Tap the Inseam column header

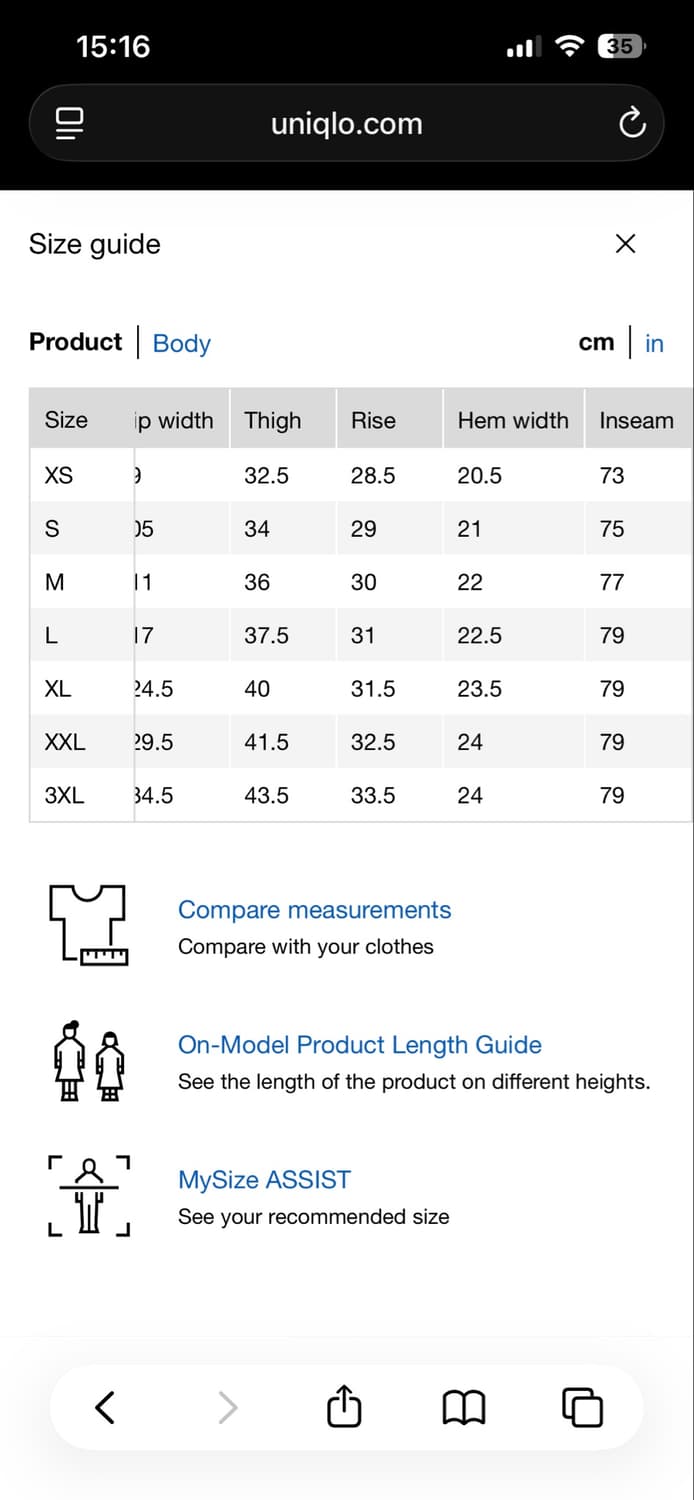click(636, 420)
